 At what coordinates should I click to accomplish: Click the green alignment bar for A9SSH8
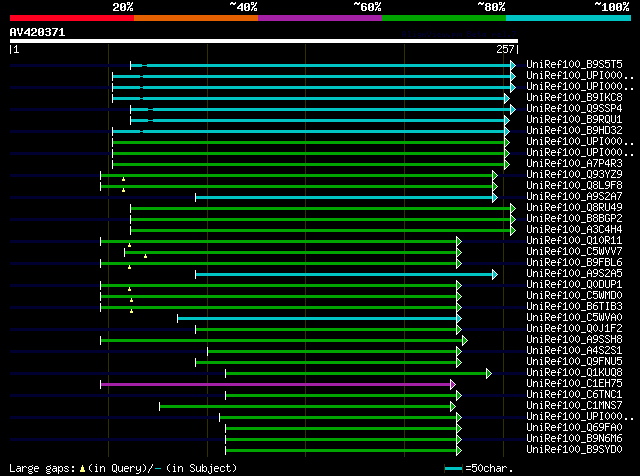point(282,340)
